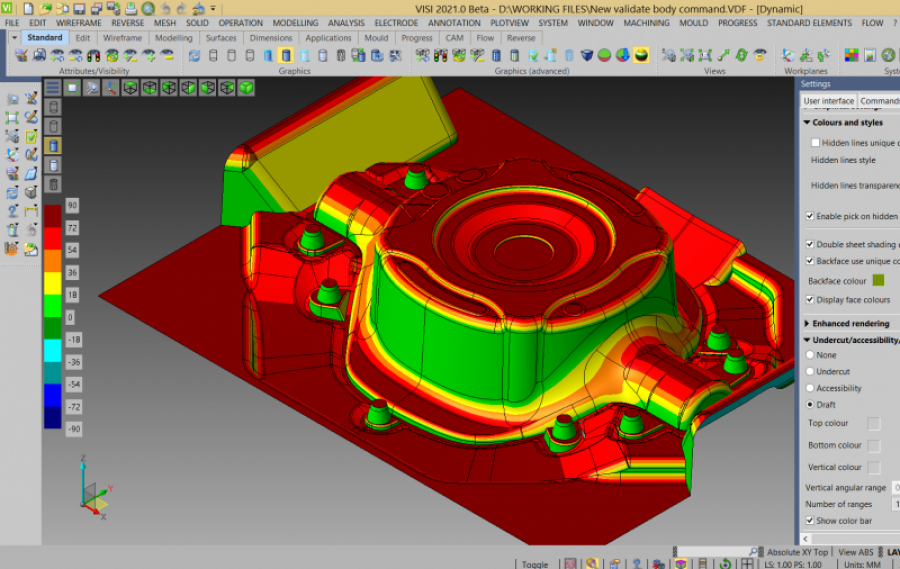Screen dimensions: 900x569
Task: Click the Absolute XY Top status entry
Action: [797, 552]
